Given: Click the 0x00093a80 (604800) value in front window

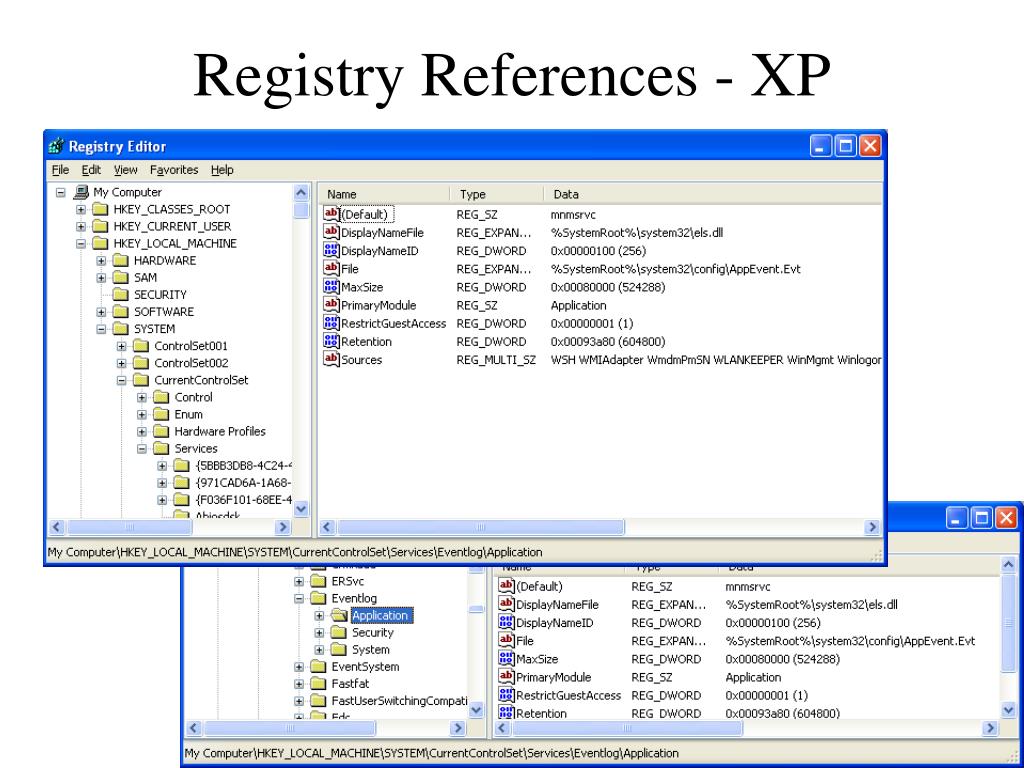Looking at the screenshot, I should [x=608, y=341].
